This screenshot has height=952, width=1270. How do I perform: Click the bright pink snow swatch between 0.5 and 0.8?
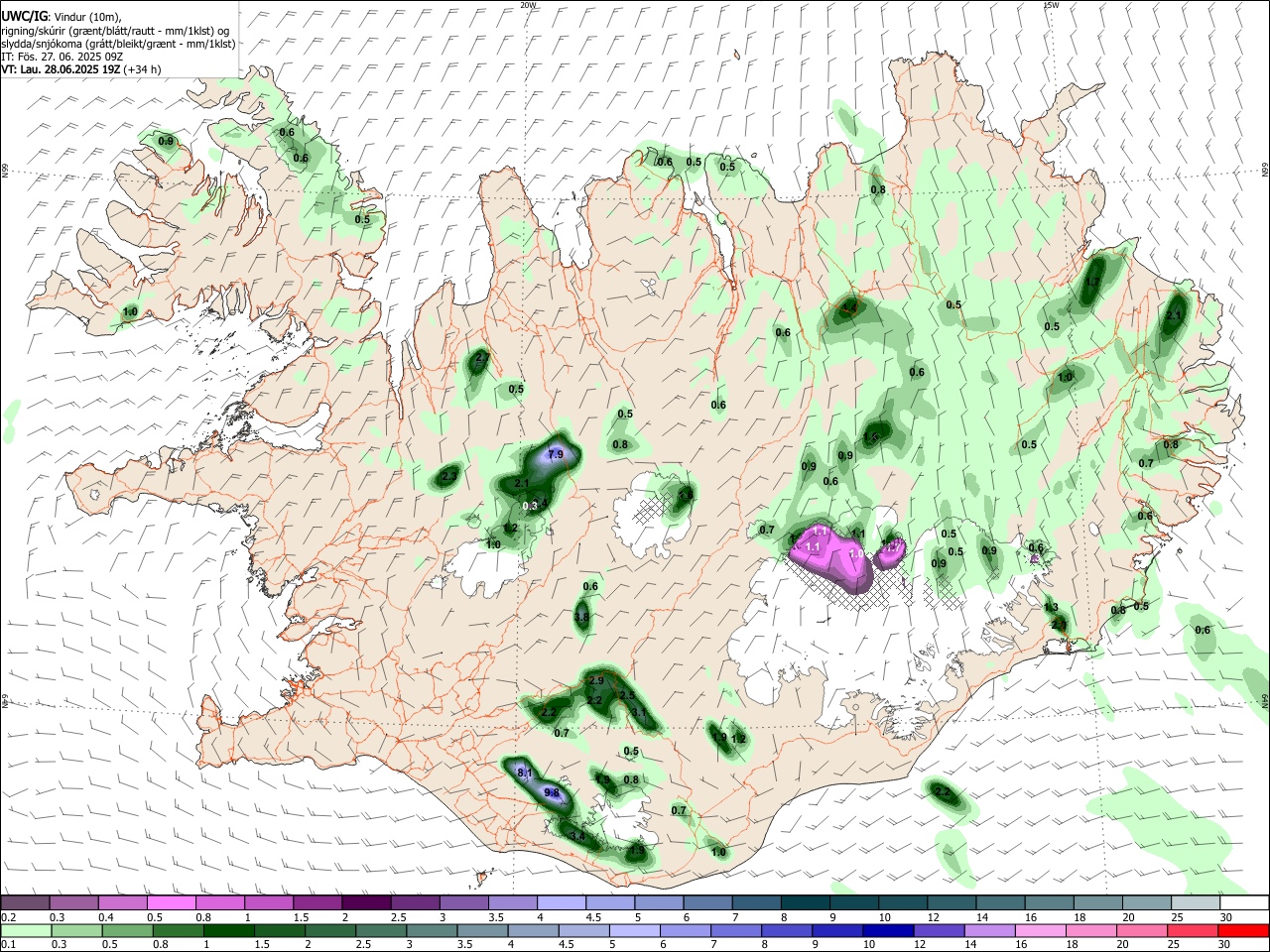pos(172,902)
